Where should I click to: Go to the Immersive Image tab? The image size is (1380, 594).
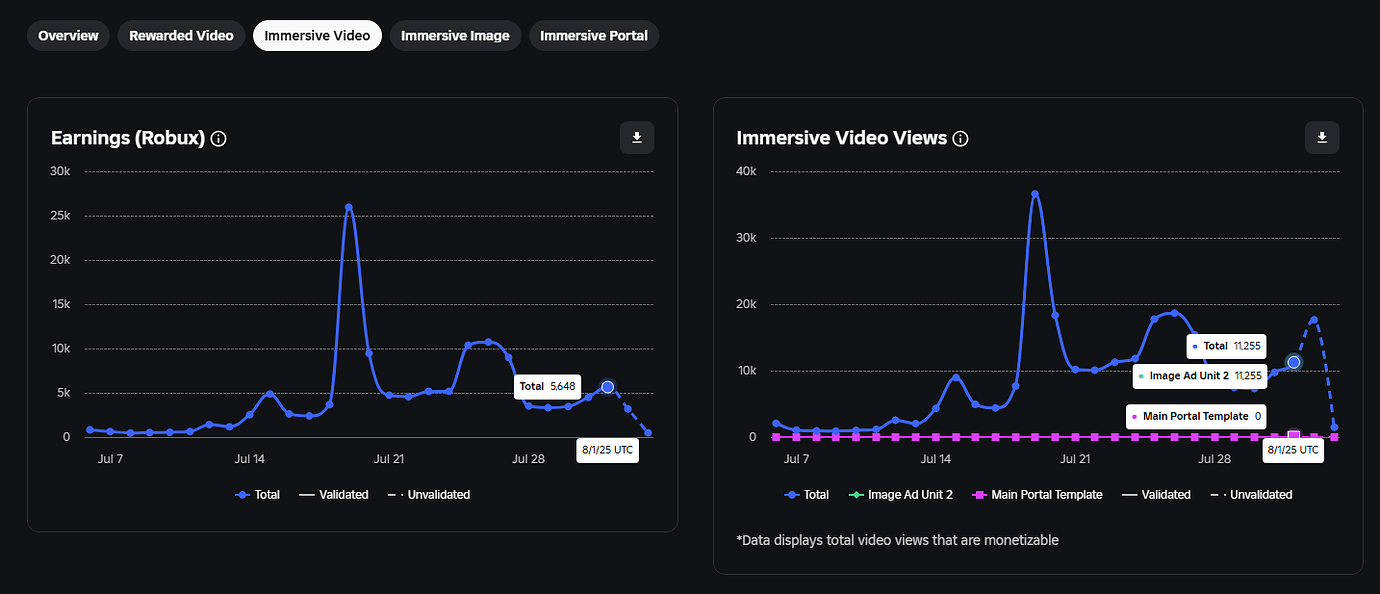point(455,36)
